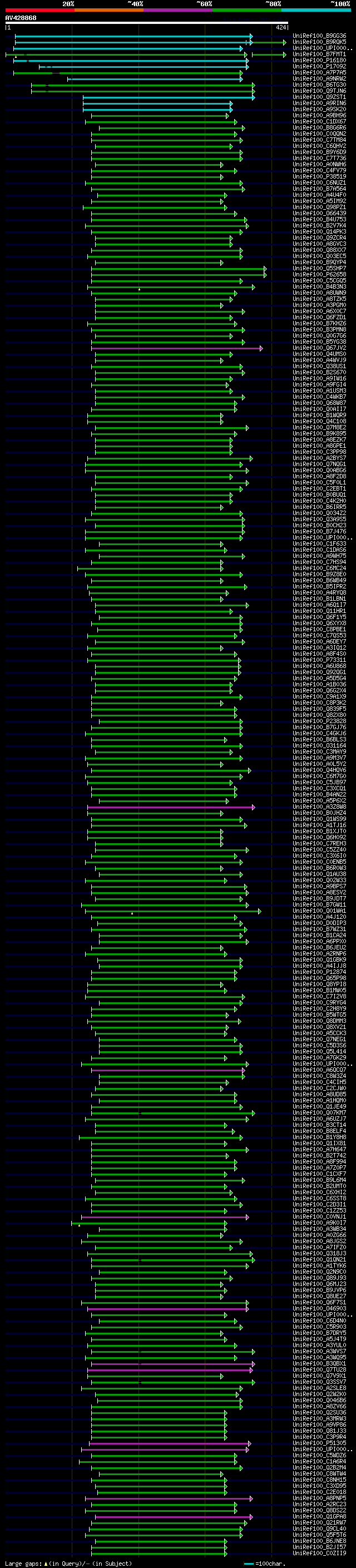Click the Large gaps legend text
Screen dimensions: 356x1568
tap(67, 1563)
